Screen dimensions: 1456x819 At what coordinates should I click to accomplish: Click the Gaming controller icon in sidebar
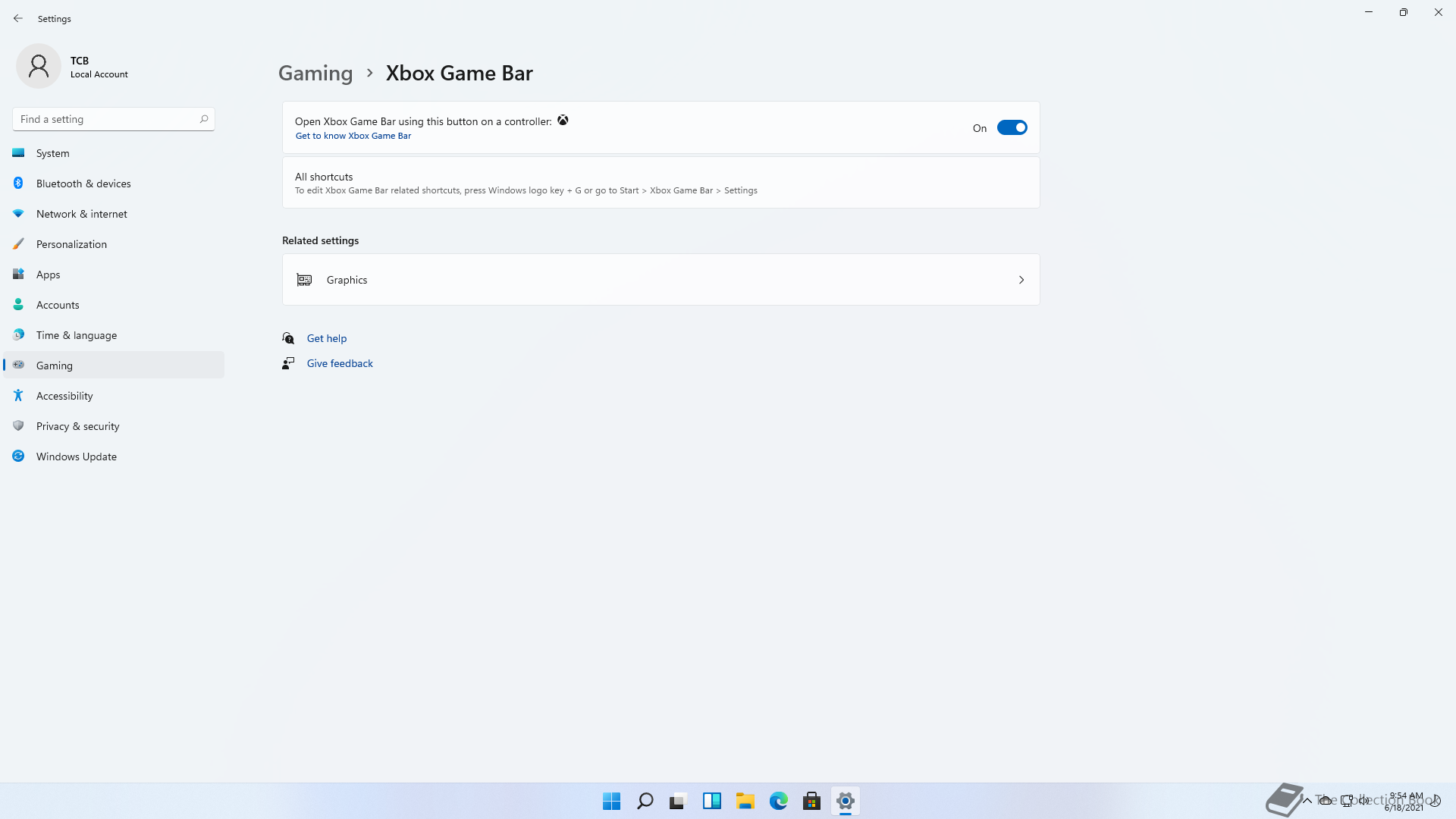(x=18, y=366)
